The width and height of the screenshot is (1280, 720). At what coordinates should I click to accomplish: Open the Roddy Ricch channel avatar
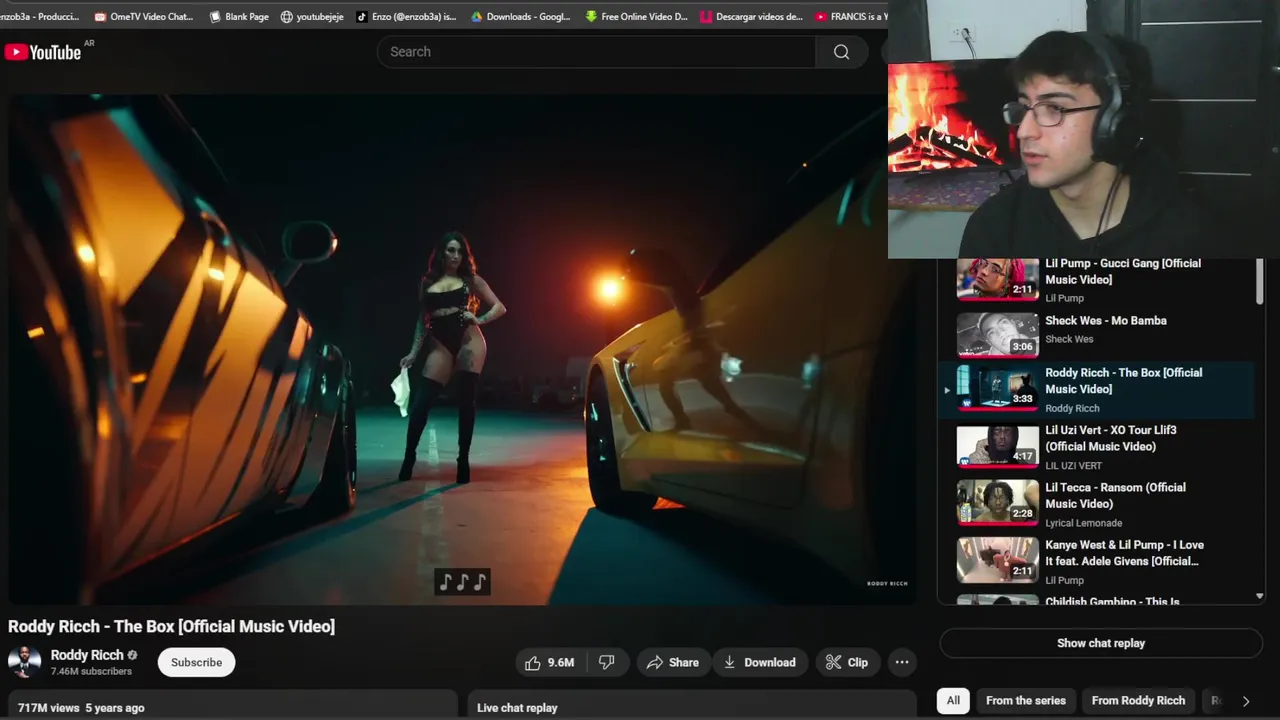click(x=24, y=662)
